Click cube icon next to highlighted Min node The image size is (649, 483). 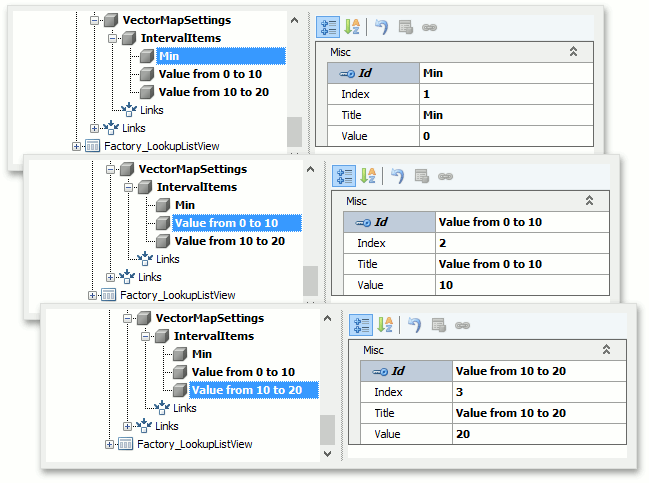point(147,57)
